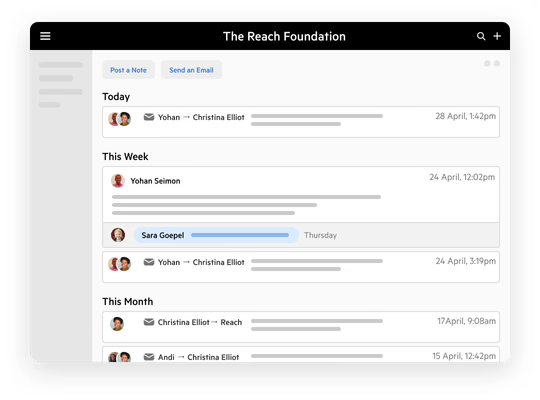Click Post a Note button

pyautogui.click(x=128, y=70)
